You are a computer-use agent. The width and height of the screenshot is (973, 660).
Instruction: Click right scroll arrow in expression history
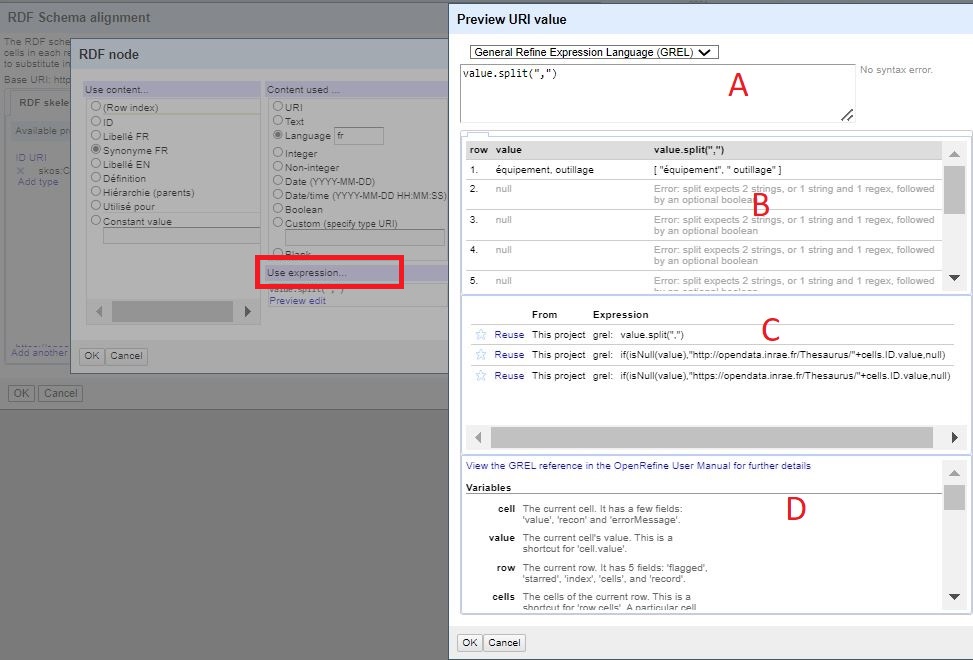(x=954, y=438)
